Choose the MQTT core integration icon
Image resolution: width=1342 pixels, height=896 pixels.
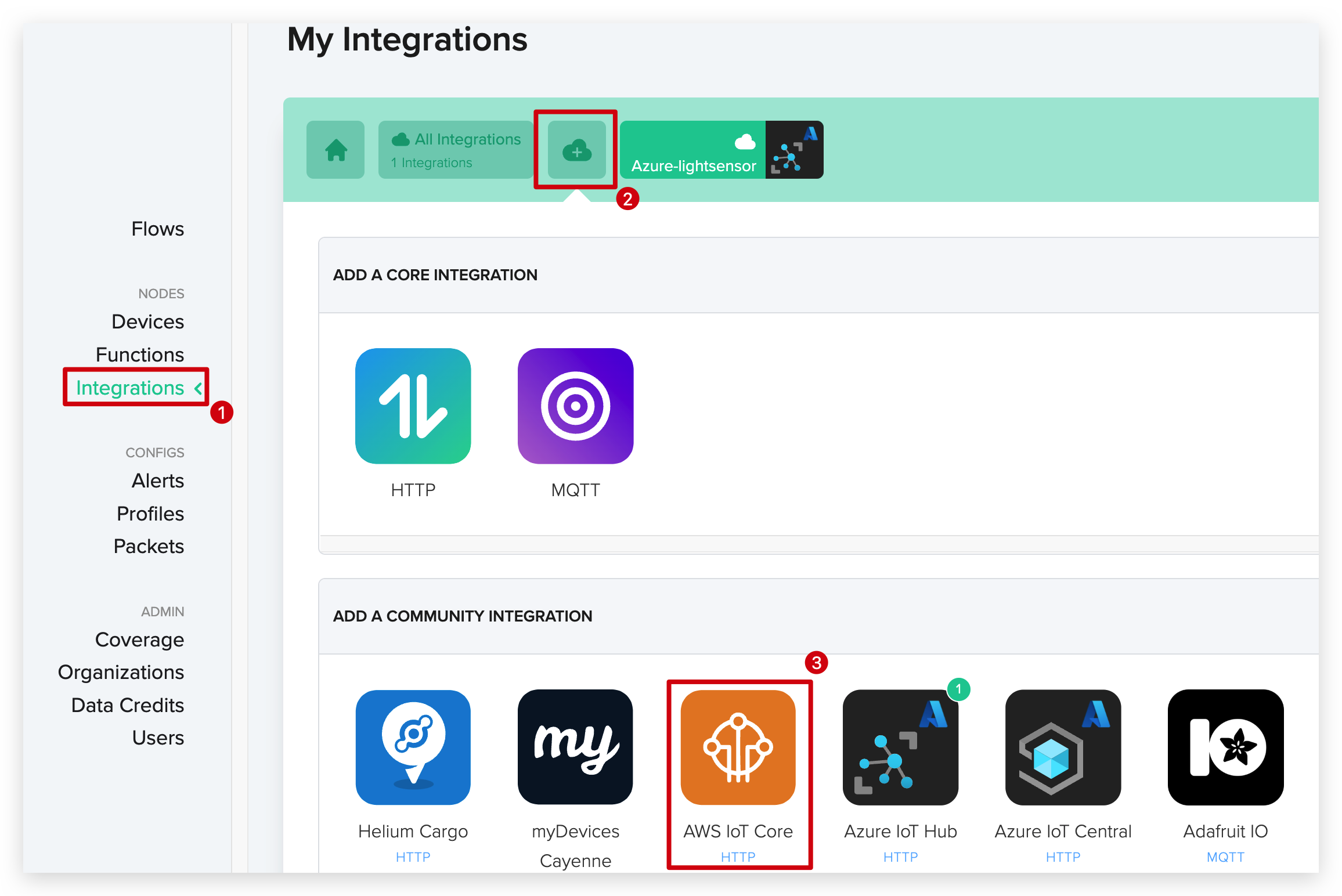click(x=576, y=406)
